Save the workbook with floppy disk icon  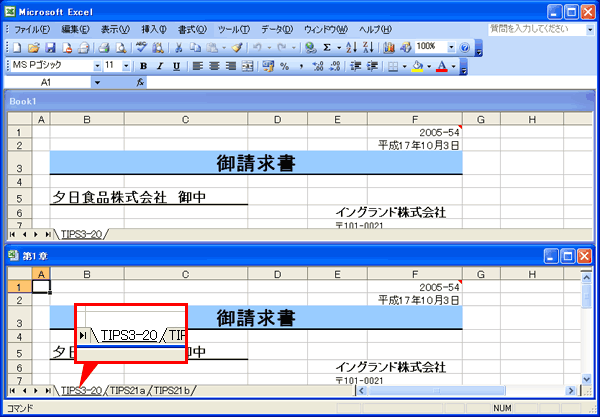[51, 47]
